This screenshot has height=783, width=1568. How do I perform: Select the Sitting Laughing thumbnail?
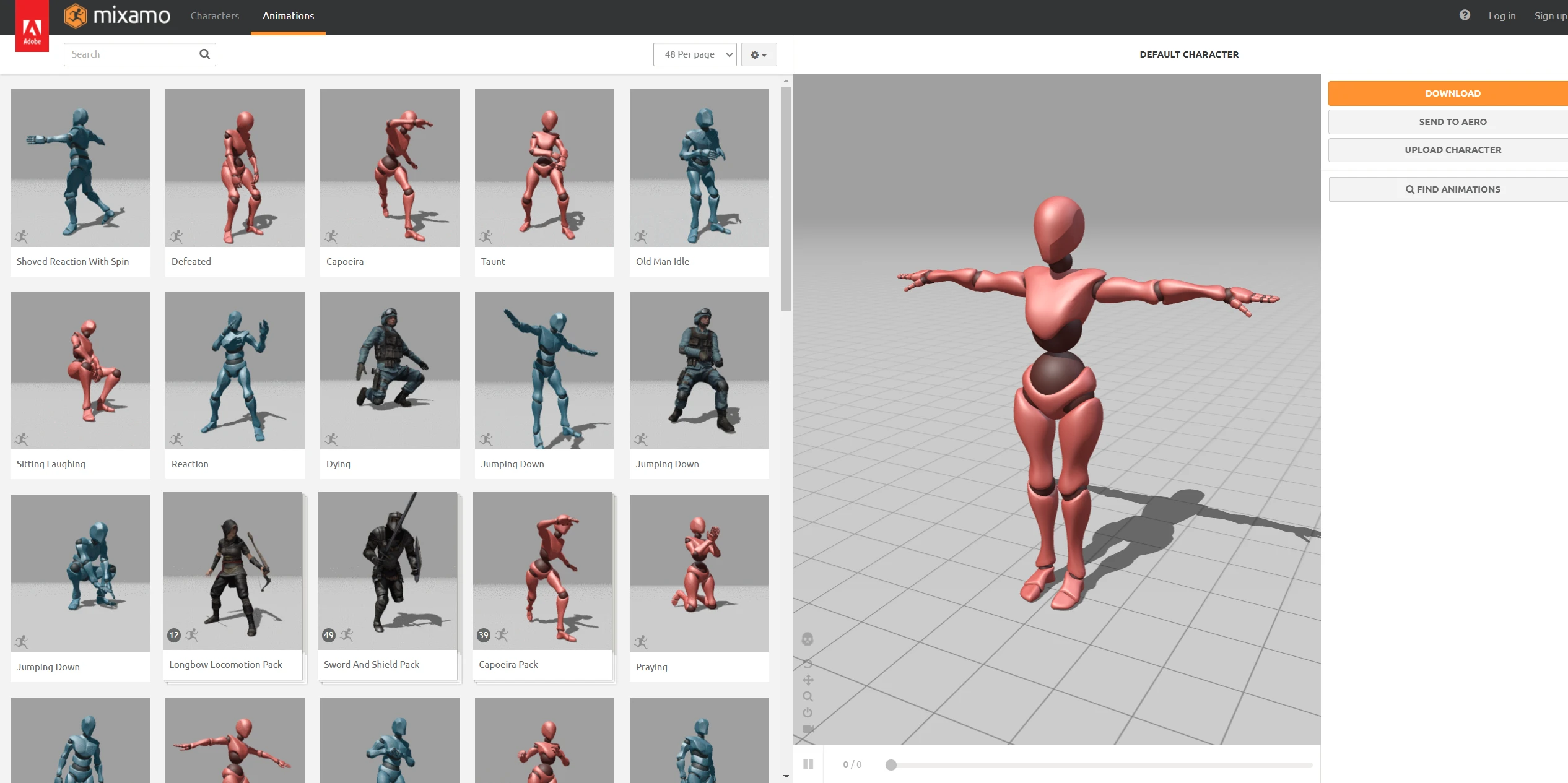coord(80,371)
